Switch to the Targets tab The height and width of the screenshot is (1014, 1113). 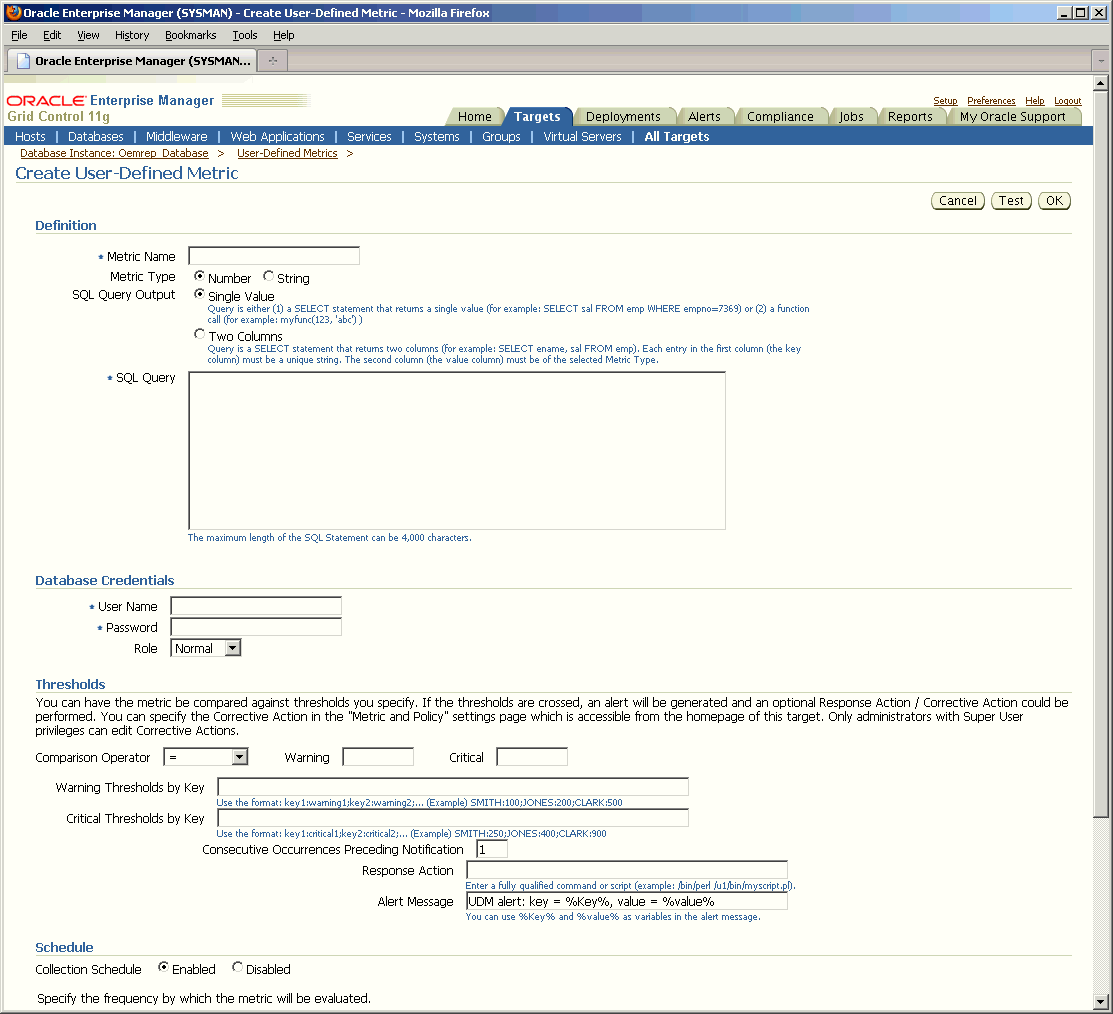coord(537,116)
